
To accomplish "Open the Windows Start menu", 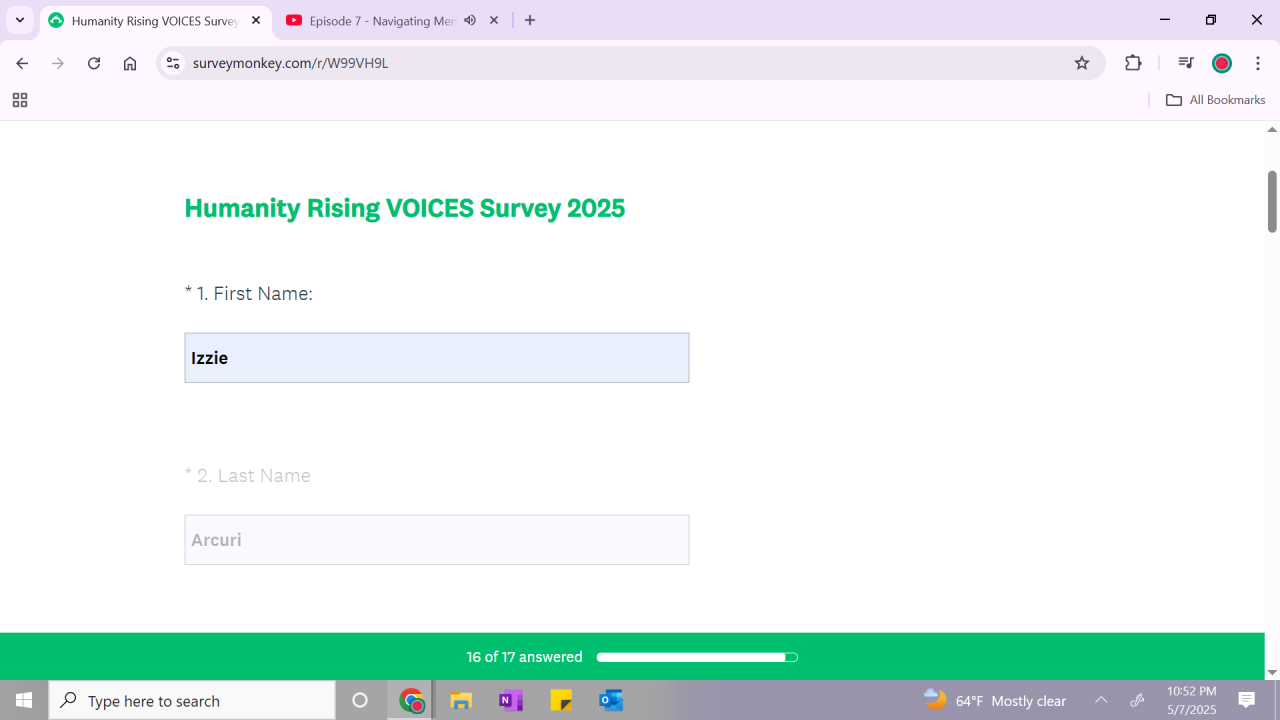I will [x=24, y=701].
